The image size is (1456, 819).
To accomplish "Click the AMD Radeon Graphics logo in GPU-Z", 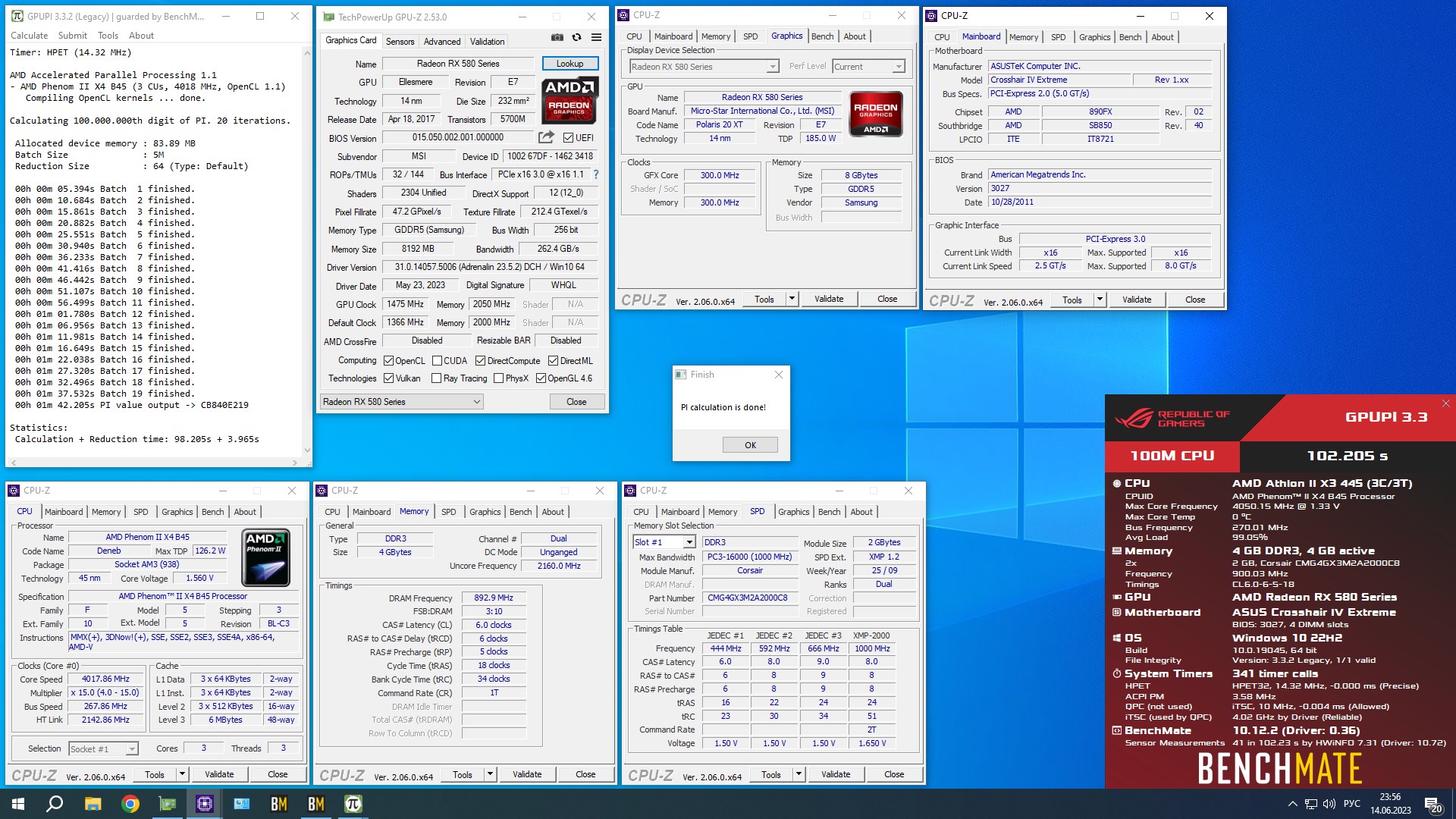I will pos(570,99).
